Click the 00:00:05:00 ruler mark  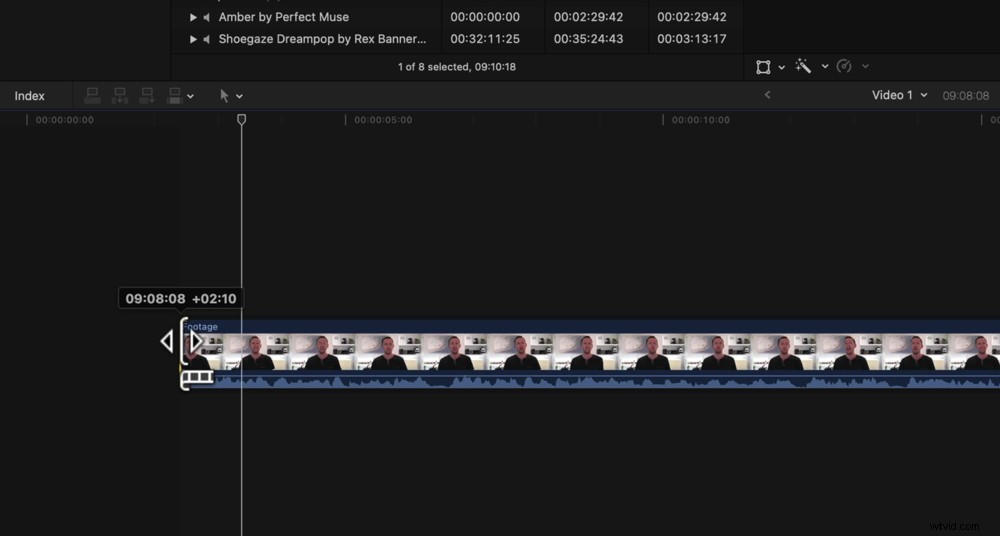[x=383, y=120]
